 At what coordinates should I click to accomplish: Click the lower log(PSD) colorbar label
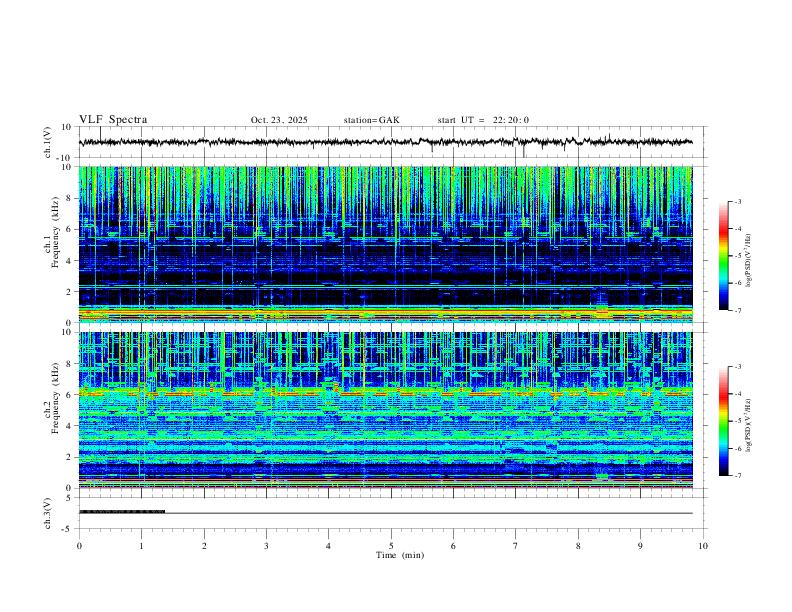(749, 425)
